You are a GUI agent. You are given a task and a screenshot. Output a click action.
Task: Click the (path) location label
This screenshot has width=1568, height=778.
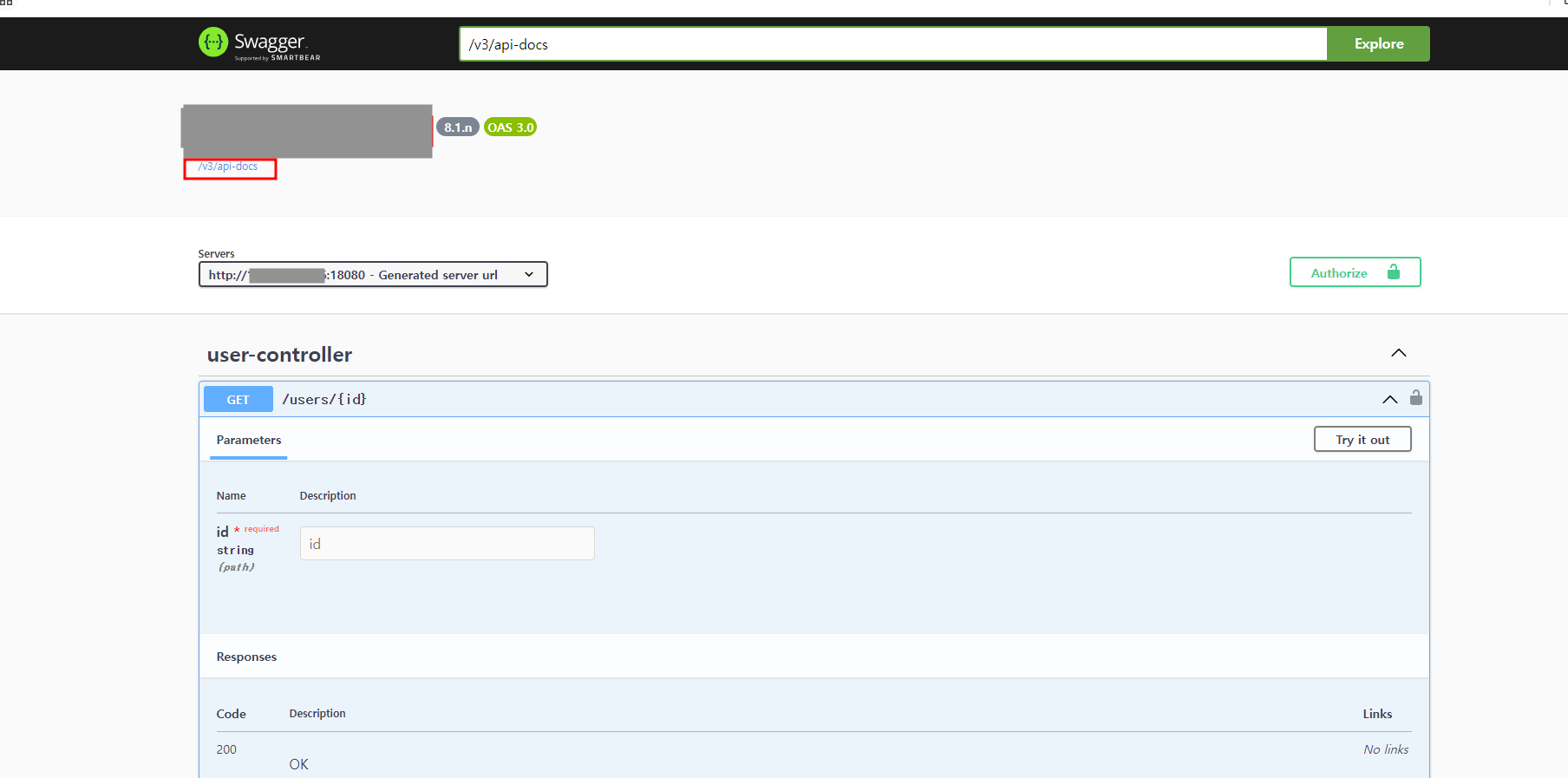(236, 567)
